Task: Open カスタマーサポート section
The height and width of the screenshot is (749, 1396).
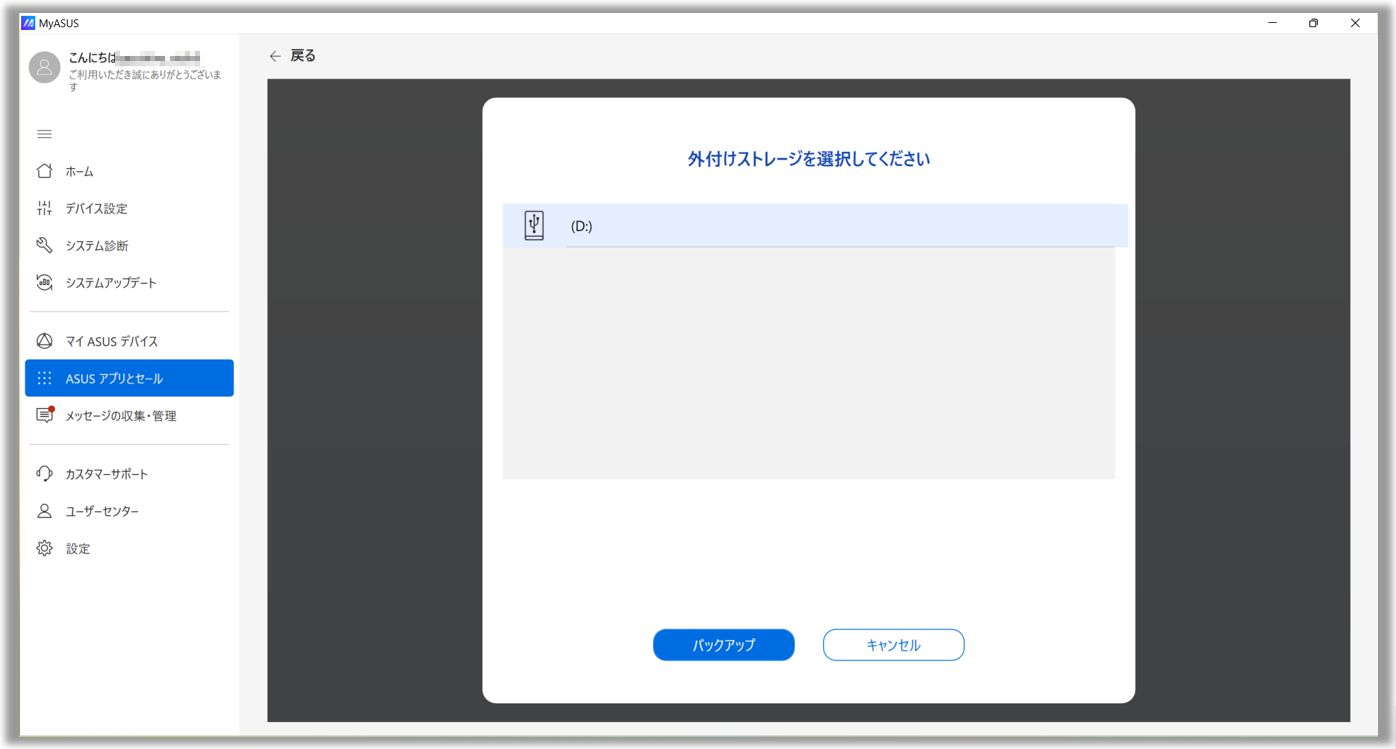Action: pyautogui.click(x=129, y=474)
